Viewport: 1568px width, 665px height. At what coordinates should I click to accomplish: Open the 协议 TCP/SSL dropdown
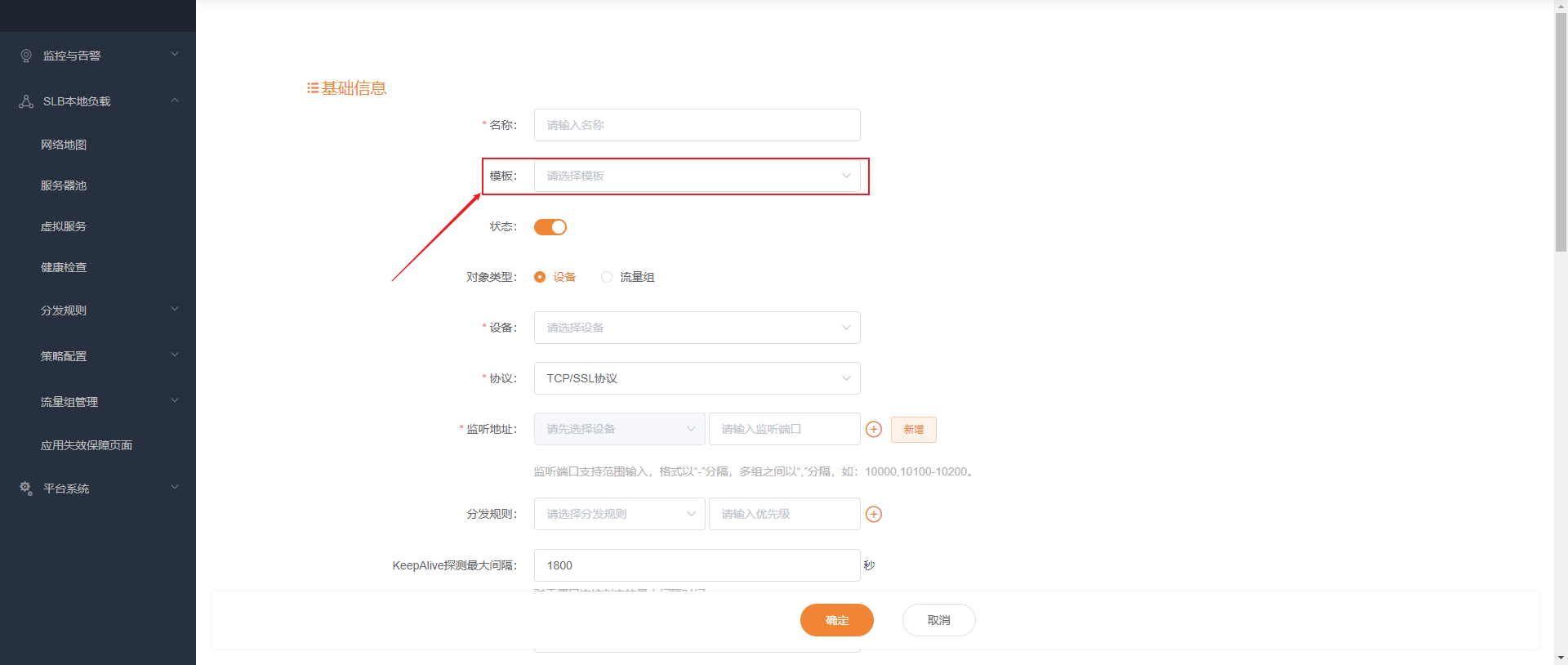(x=697, y=378)
